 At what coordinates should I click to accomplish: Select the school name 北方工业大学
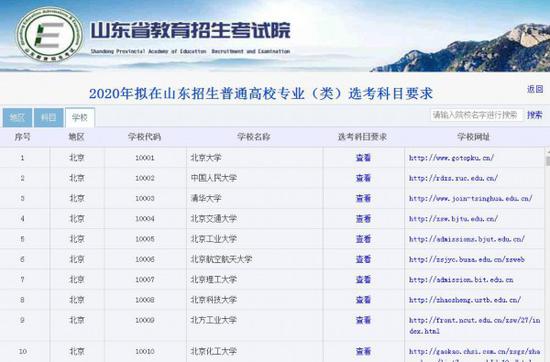214,321
